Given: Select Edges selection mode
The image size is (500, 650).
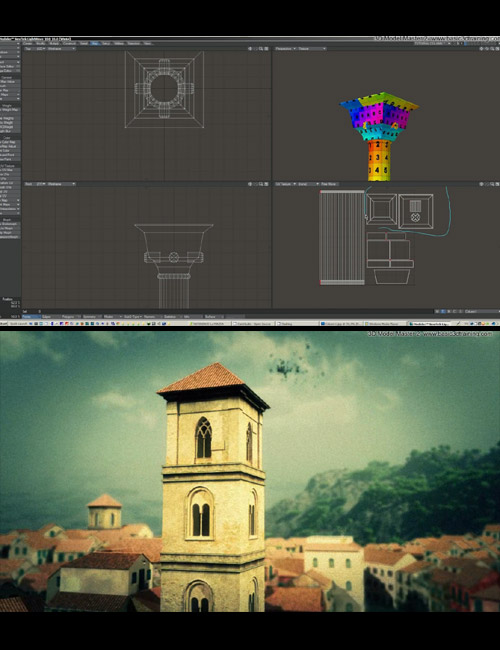Looking at the screenshot, I should click(x=49, y=317).
